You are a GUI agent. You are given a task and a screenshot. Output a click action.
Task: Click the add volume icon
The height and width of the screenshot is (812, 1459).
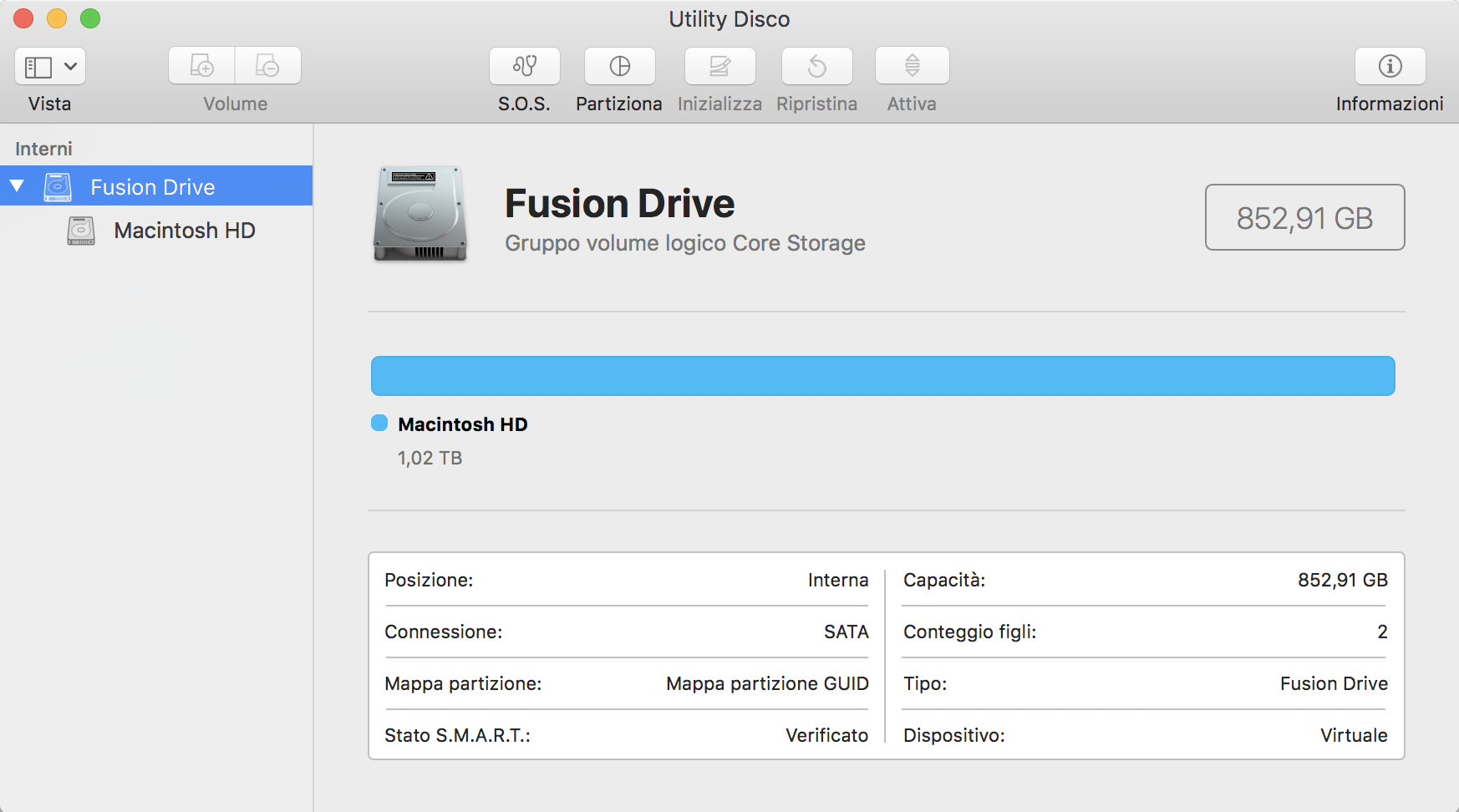pos(202,66)
